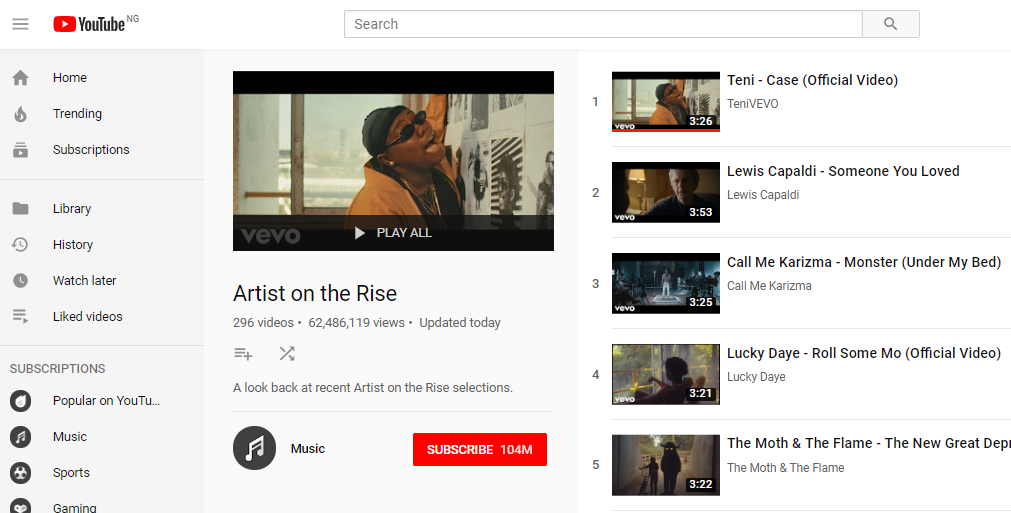1011x513 pixels.
Task: Click title Lewis Capaldi - Someone You Loved
Action: pyautogui.click(x=843, y=171)
